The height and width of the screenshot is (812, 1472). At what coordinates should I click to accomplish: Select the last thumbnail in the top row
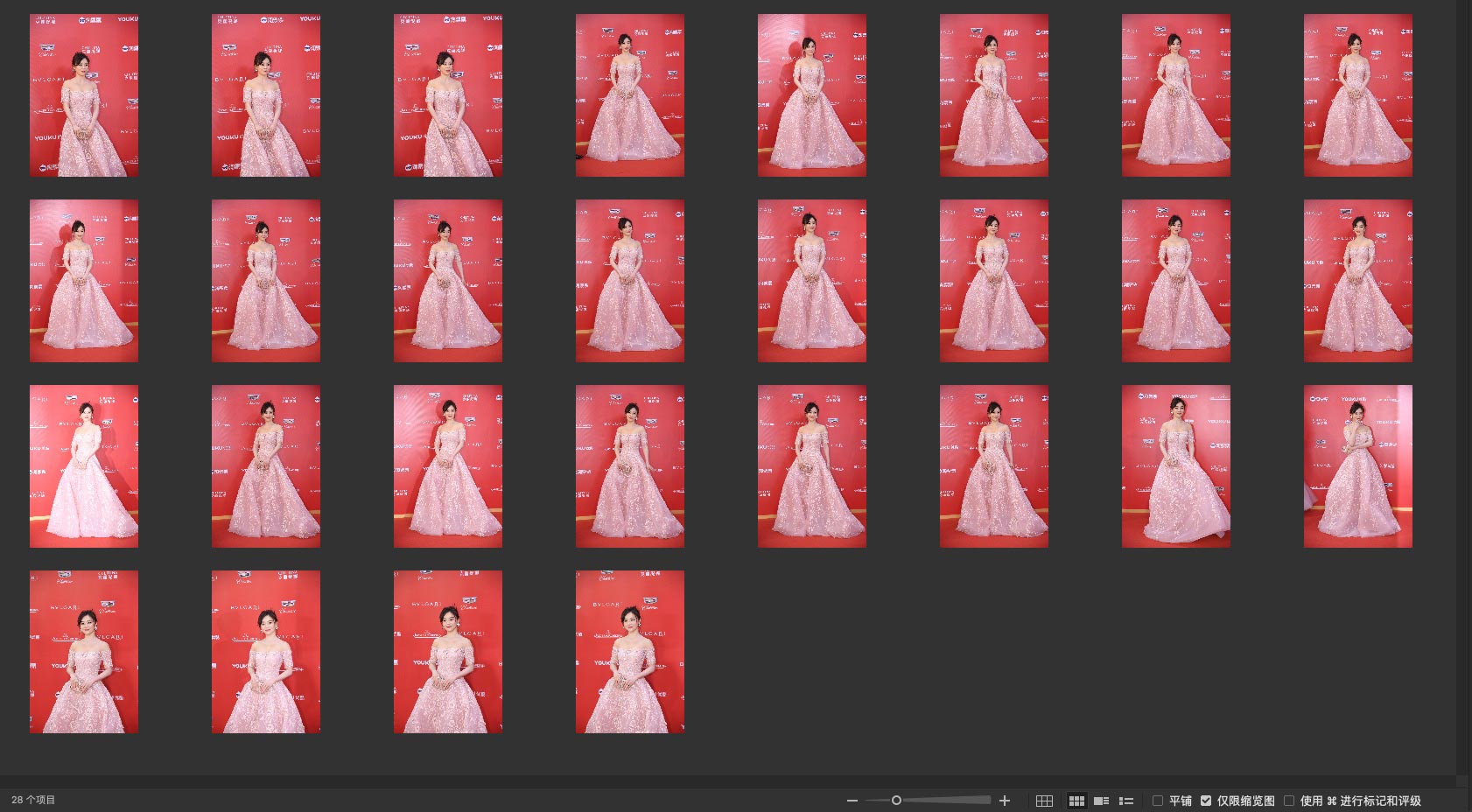click(x=1357, y=95)
